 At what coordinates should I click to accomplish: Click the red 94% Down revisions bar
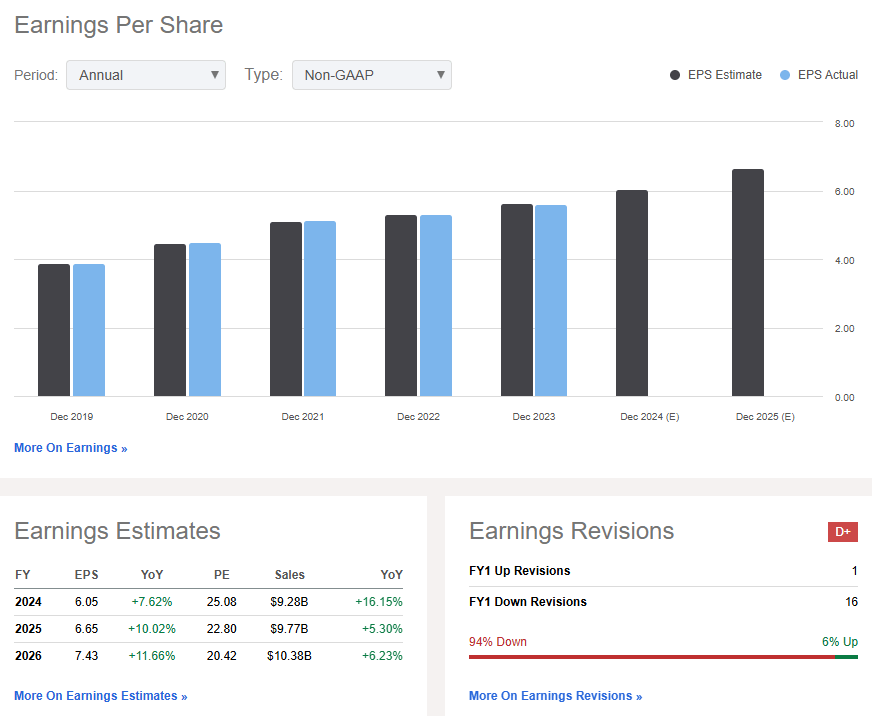click(652, 657)
